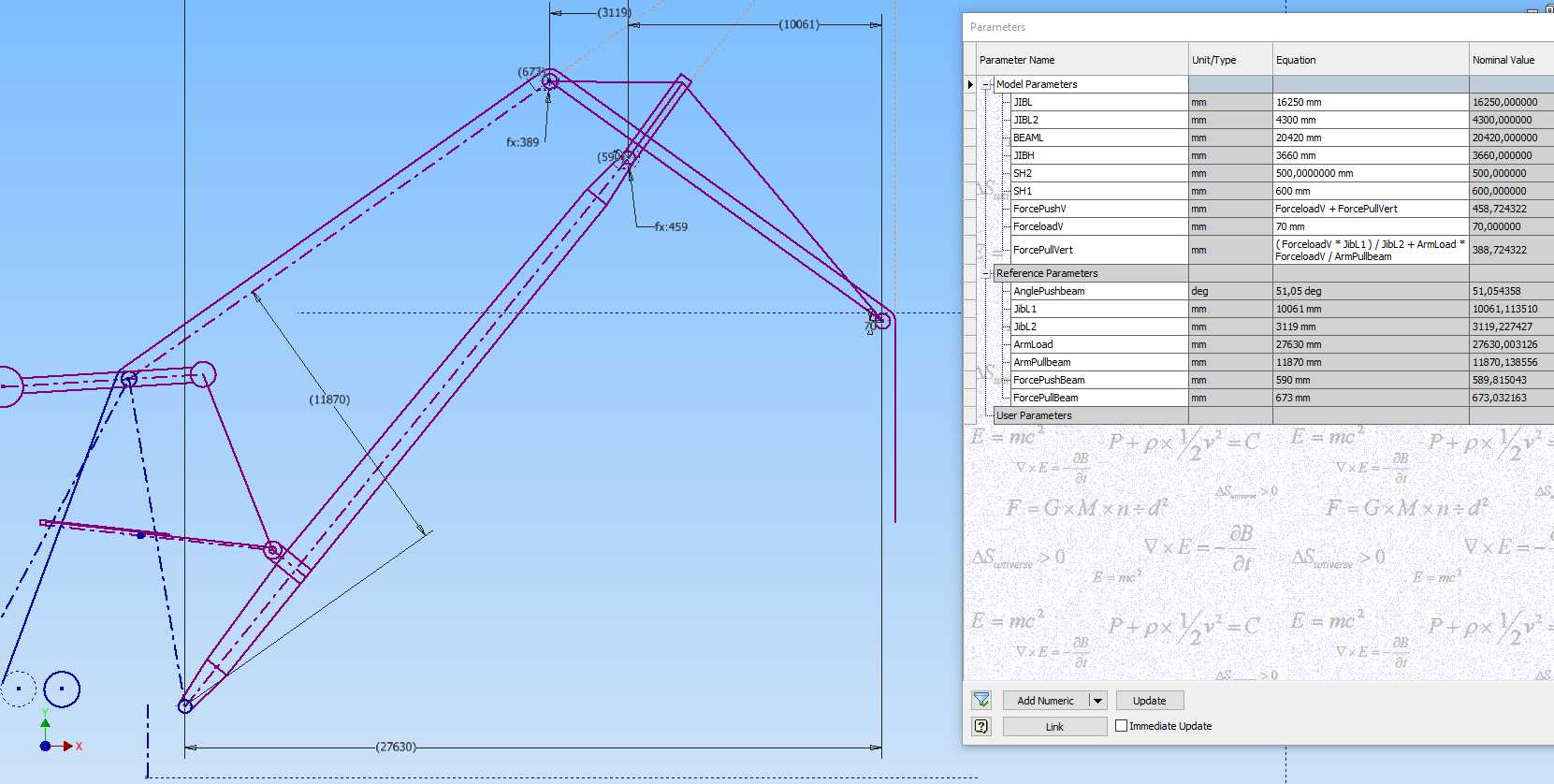Click the Link button
The image size is (1554, 784).
[x=1054, y=727]
